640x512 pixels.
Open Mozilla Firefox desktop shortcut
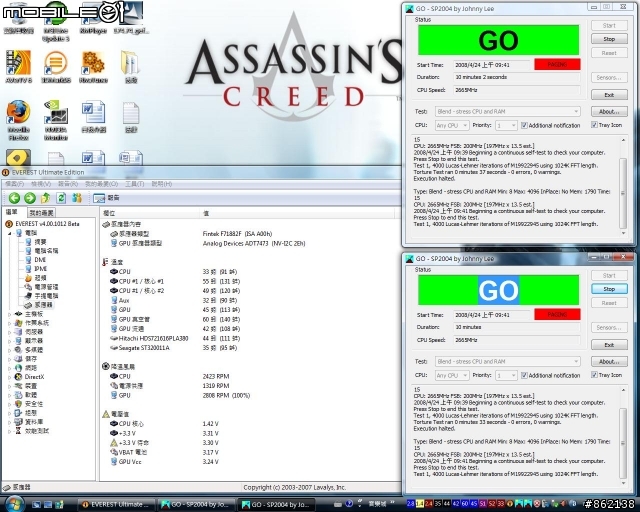coord(18,120)
